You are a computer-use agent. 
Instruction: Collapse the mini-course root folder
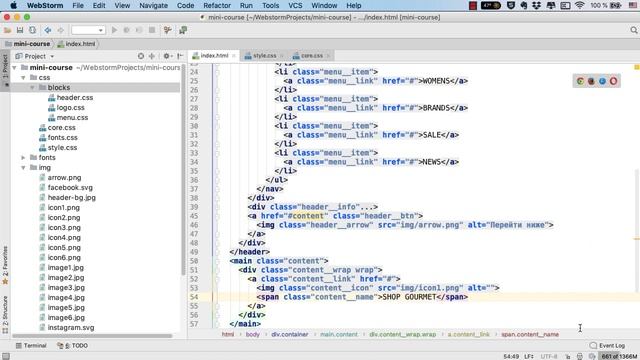[x=15, y=67]
